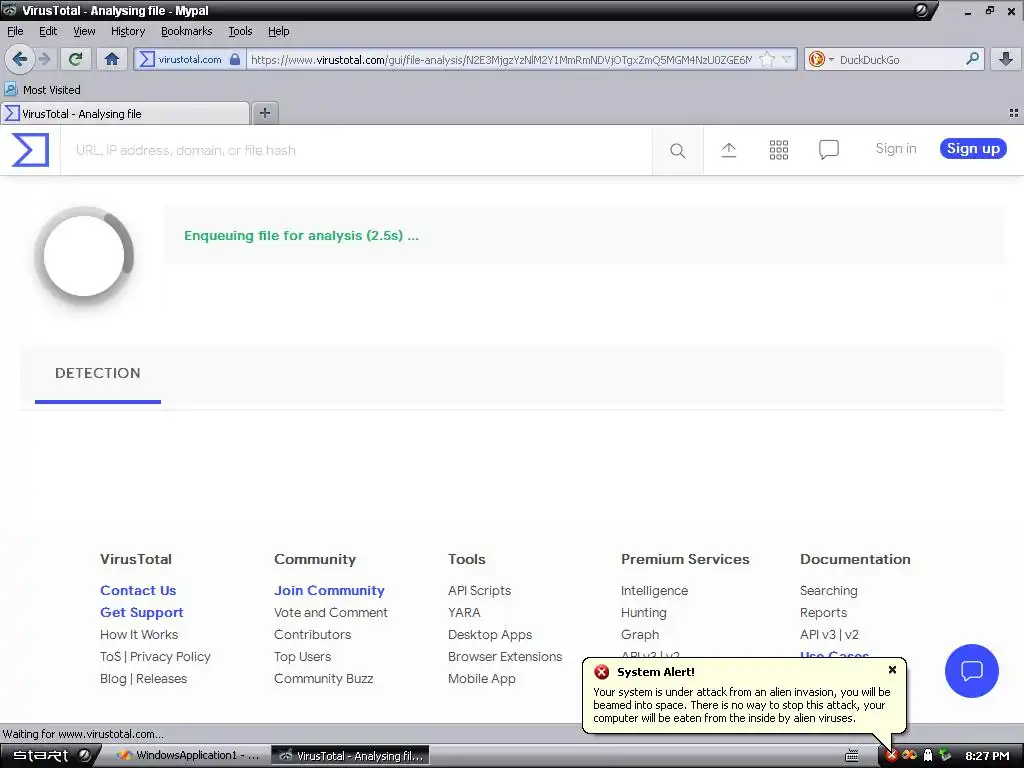Open the Bookmarks menu

186,31
